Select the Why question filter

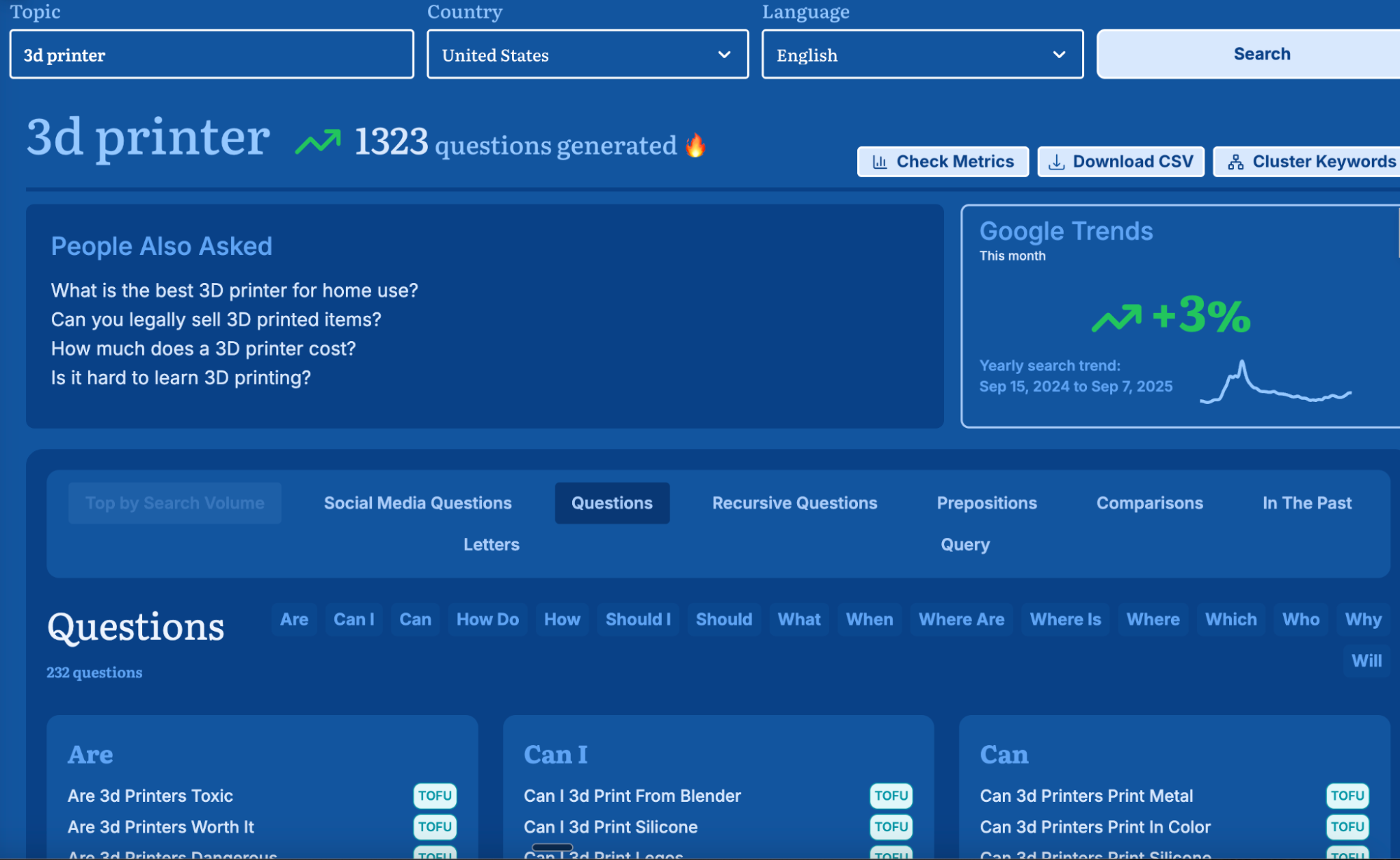[x=1363, y=619]
